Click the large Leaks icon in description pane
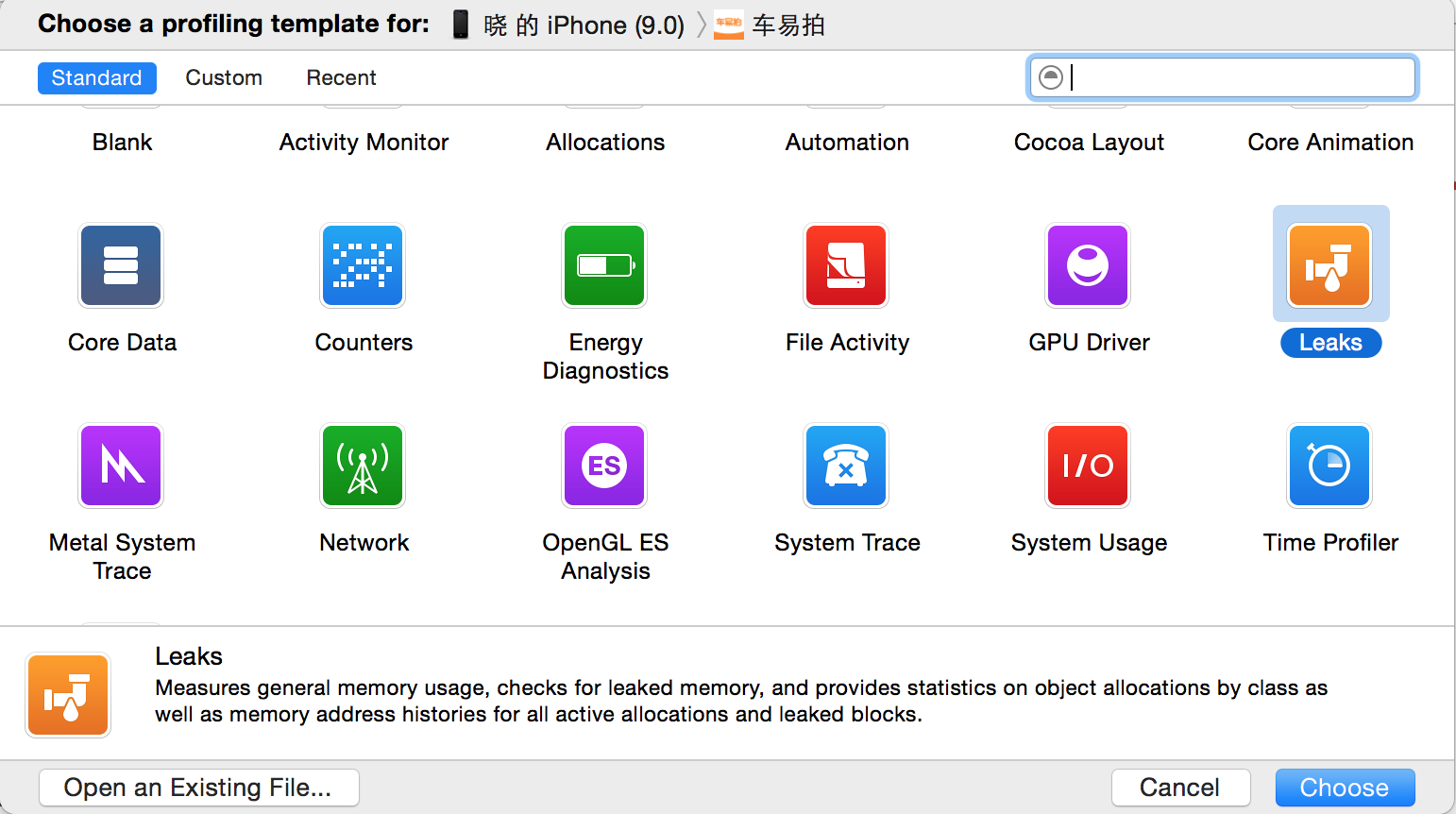The height and width of the screenshot is (814, 1456). (x=68, y=695)
